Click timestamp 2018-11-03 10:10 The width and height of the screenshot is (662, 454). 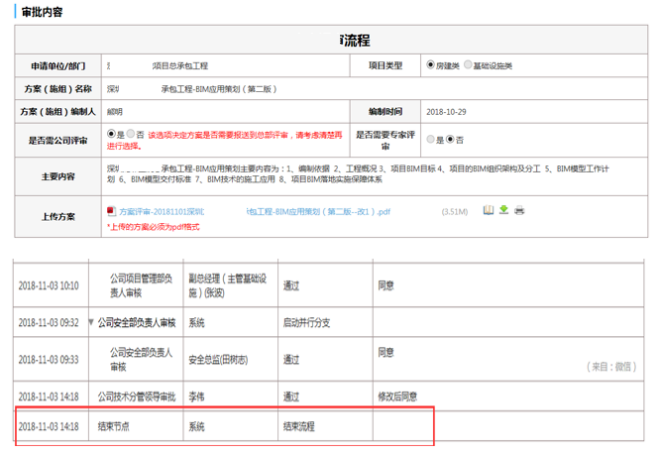click(x=49, y=286)
